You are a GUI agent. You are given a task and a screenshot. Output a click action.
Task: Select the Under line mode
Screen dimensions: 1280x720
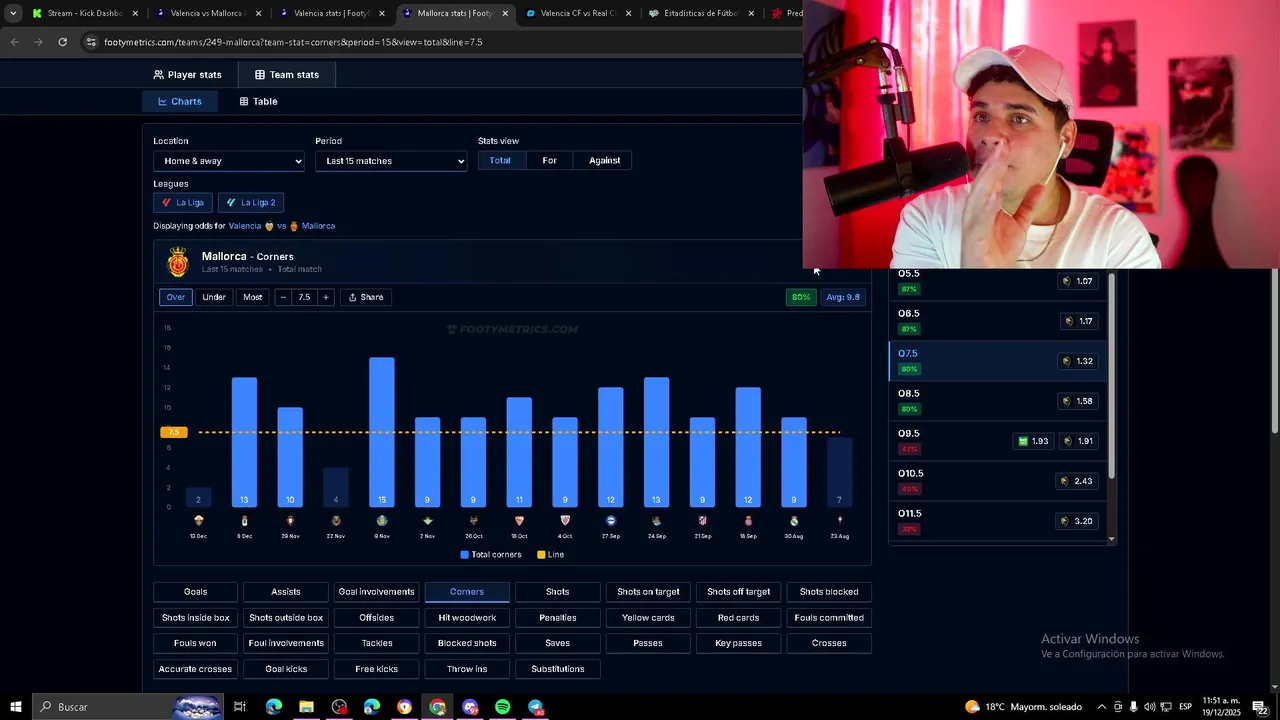tap(214, 297)
